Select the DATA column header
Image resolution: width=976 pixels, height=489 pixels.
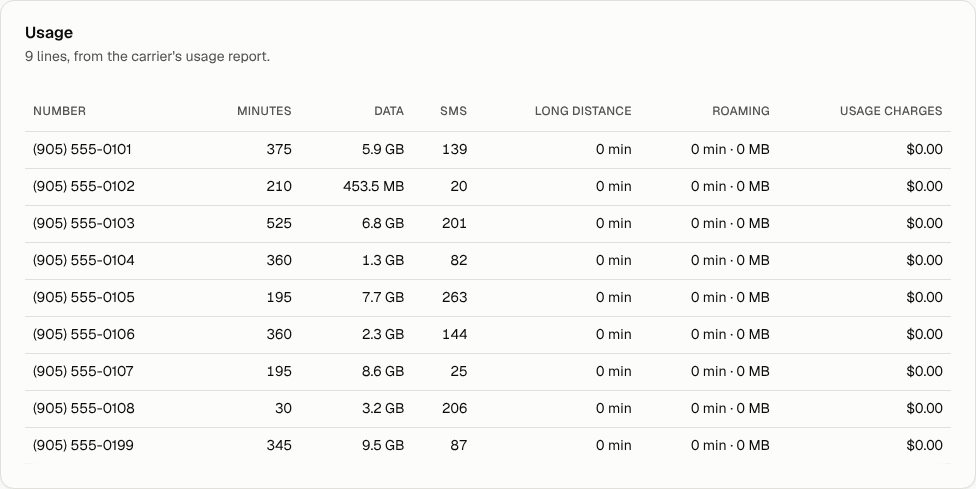pyautogui.click(x=389, y=111)
